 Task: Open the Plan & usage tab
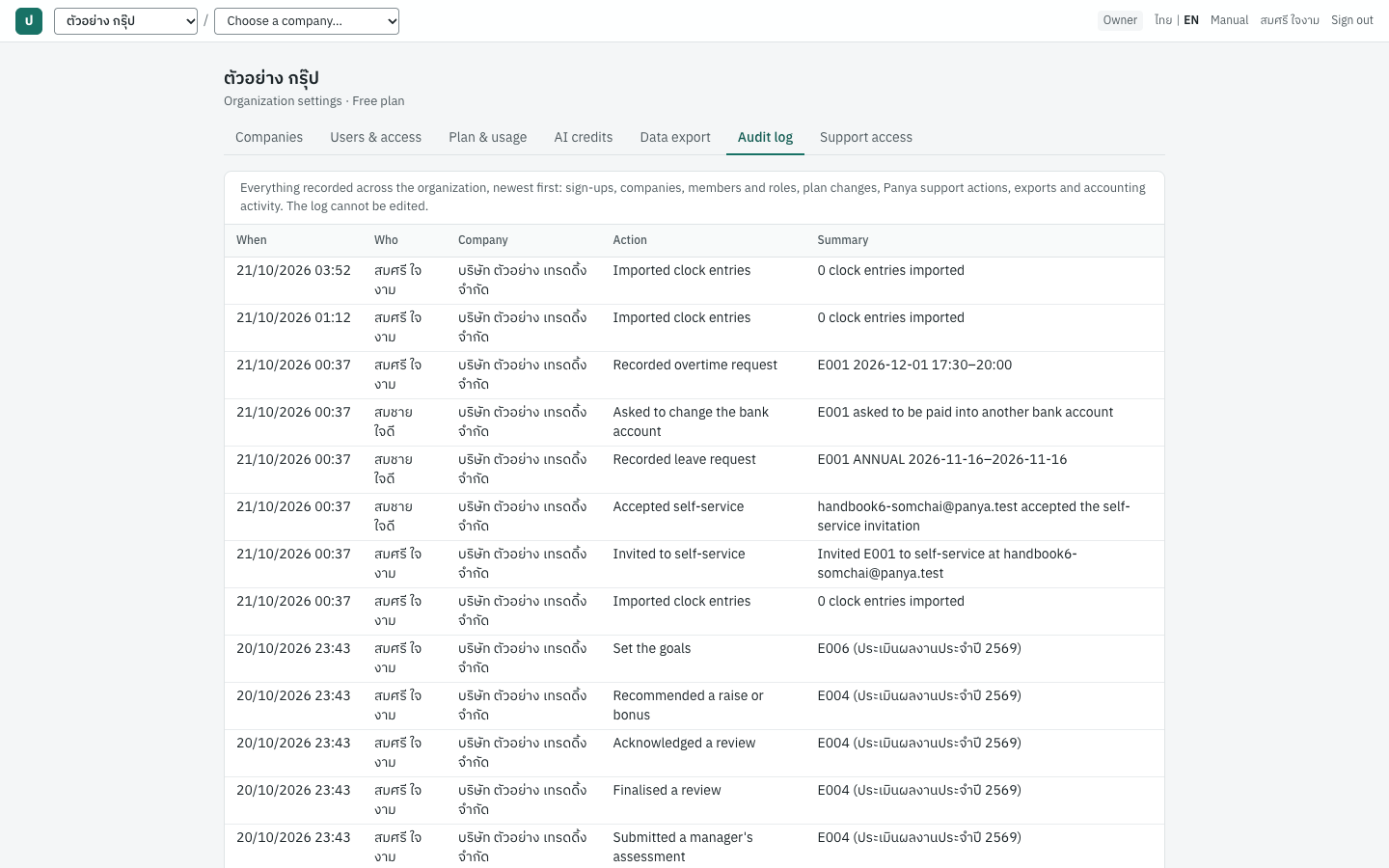point(488,137)
